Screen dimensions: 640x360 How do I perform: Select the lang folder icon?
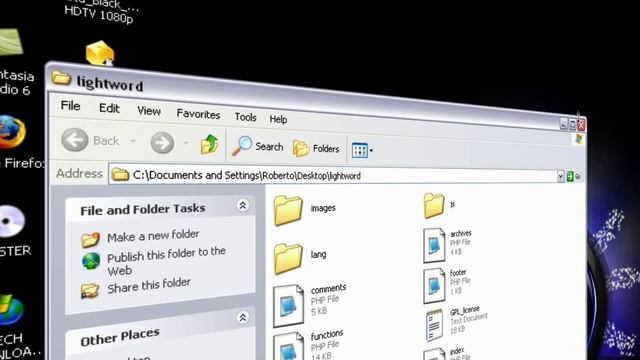click(288, 258)
